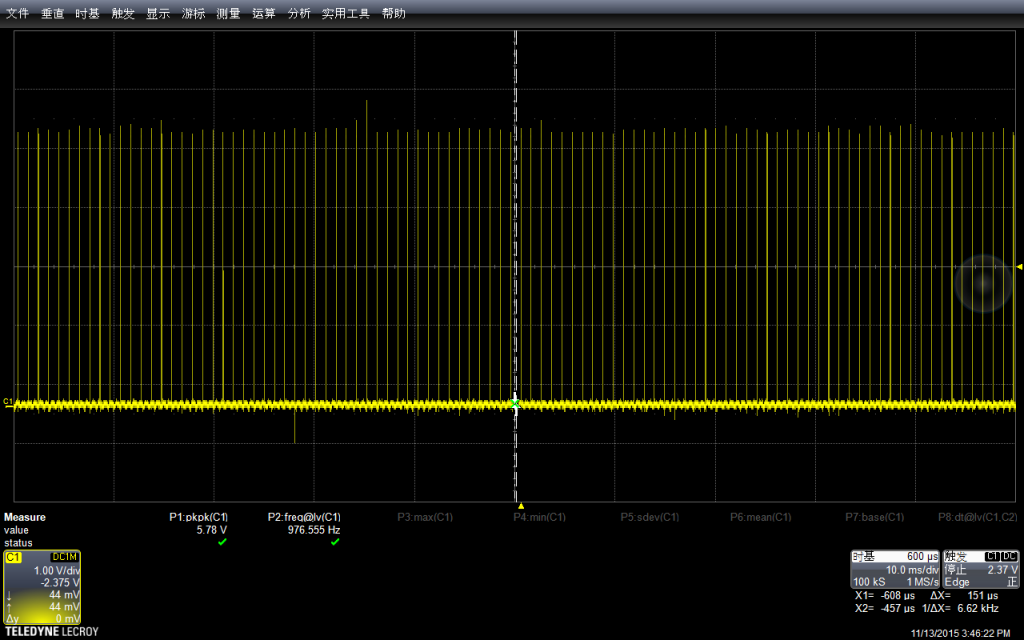Screen dimensions: 1024x640
Task: Select the P5:sdev(C1) measurement slot
Action: pyautogui.click(x=650, y=517)
